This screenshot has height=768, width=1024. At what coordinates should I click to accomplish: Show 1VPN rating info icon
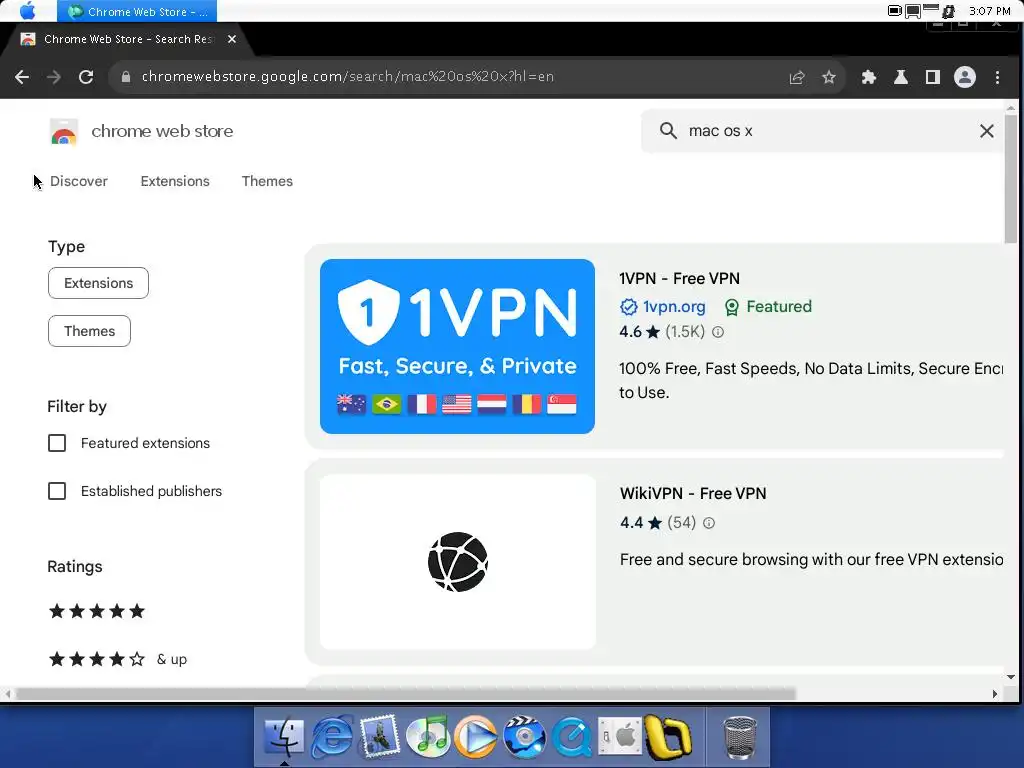click(x=718, y=332)
